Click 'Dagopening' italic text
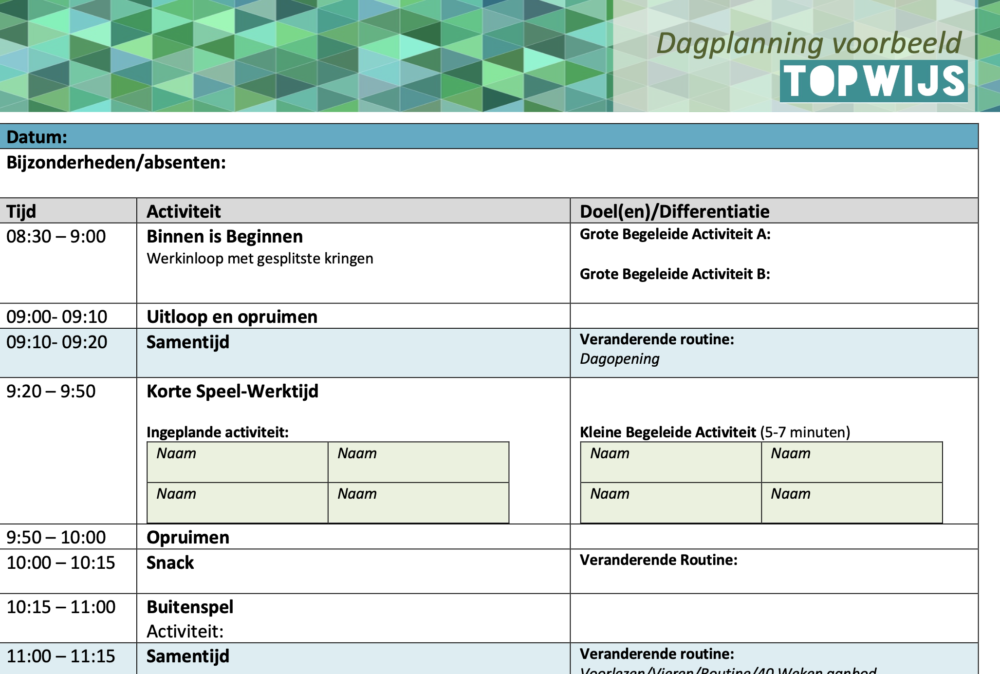Screen dimensions: 1000x674 click(619, 359)
